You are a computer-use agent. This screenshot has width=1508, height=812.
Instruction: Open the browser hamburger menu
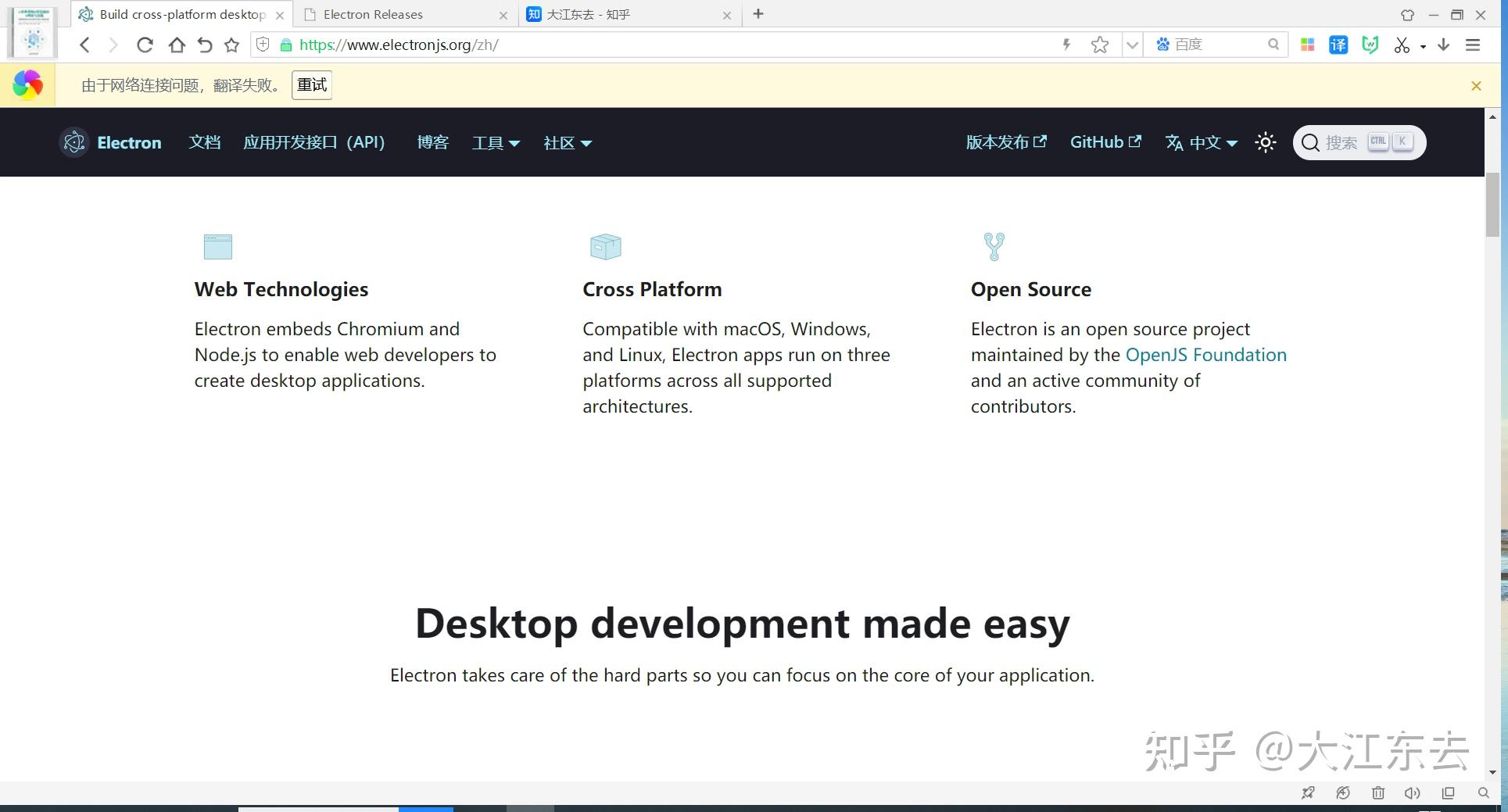click(x=1473, y=45)
